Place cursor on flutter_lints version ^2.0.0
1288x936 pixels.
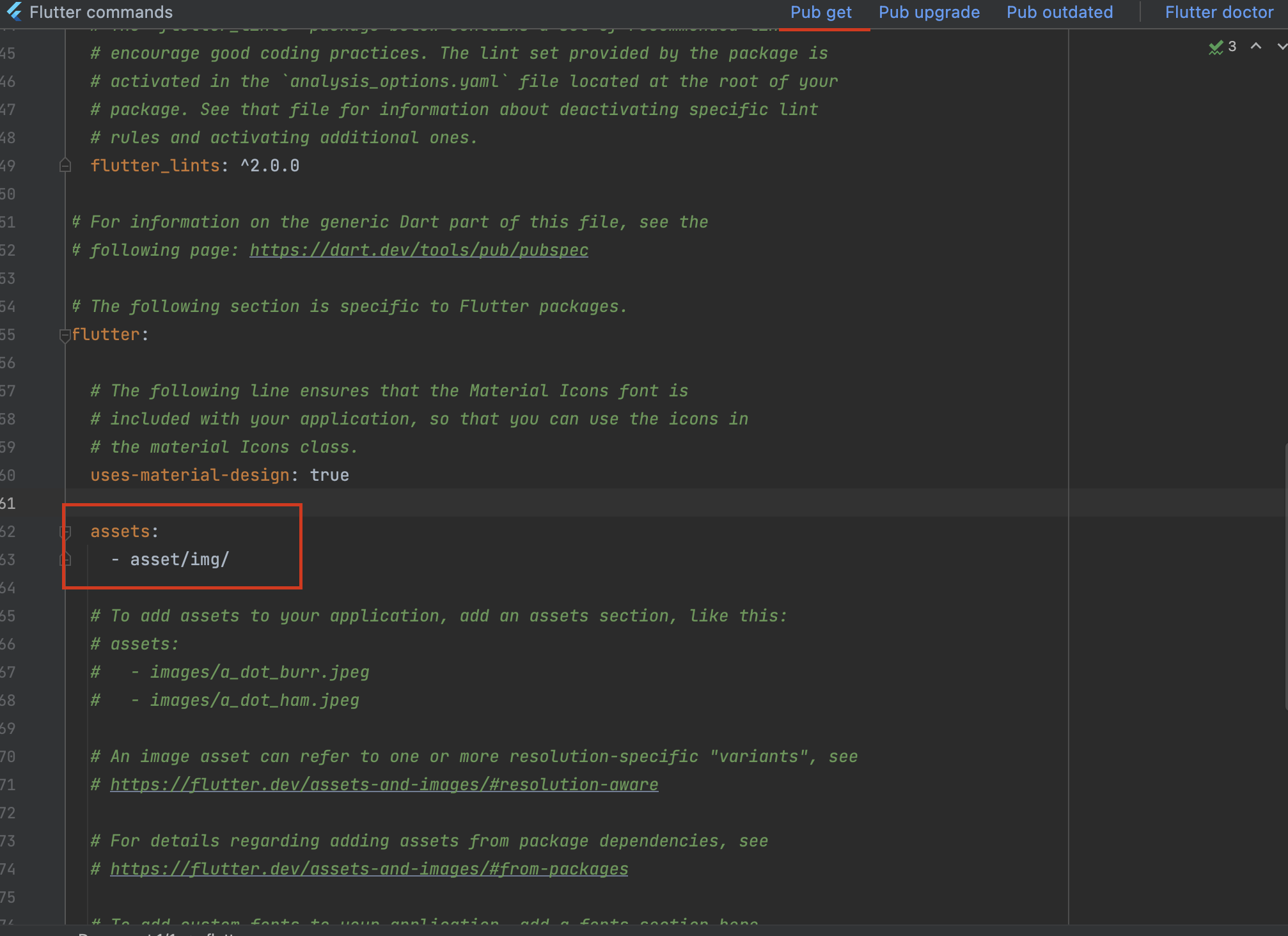pyautogui.click(x=270, y=166)
